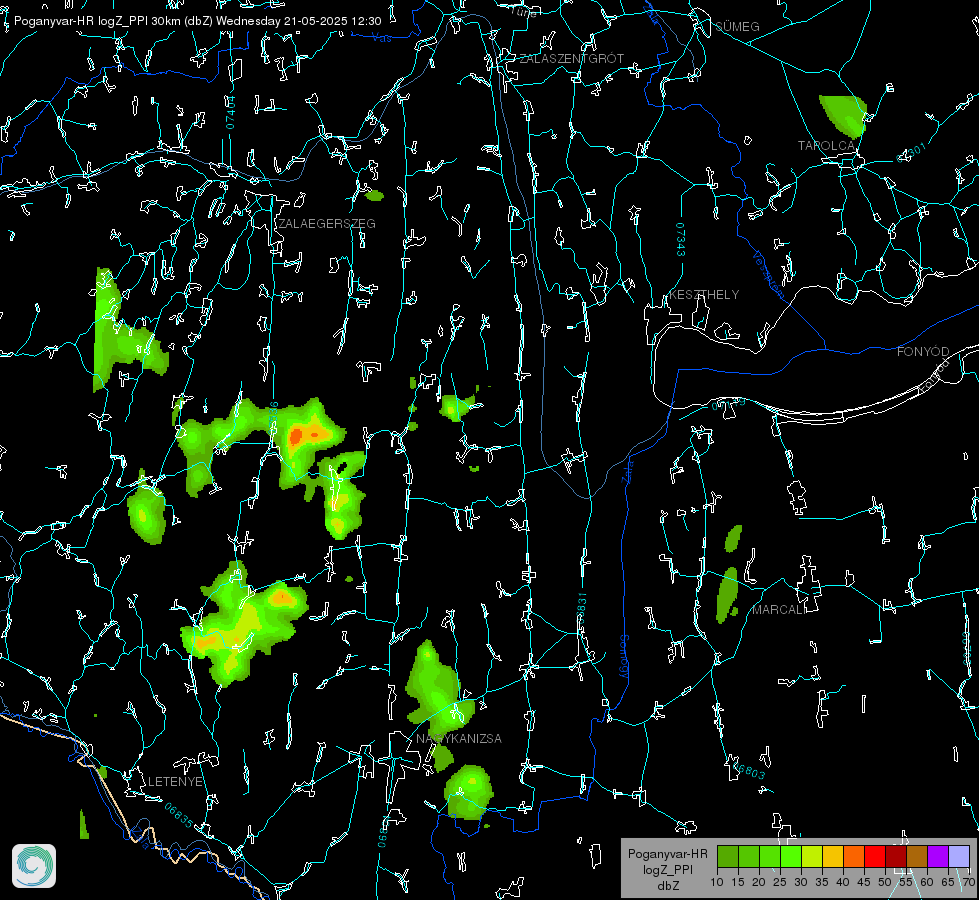Pick the 45-50 dBZ bright red swatch
This screenshot has height=900, width=979.
pos(875,856)
